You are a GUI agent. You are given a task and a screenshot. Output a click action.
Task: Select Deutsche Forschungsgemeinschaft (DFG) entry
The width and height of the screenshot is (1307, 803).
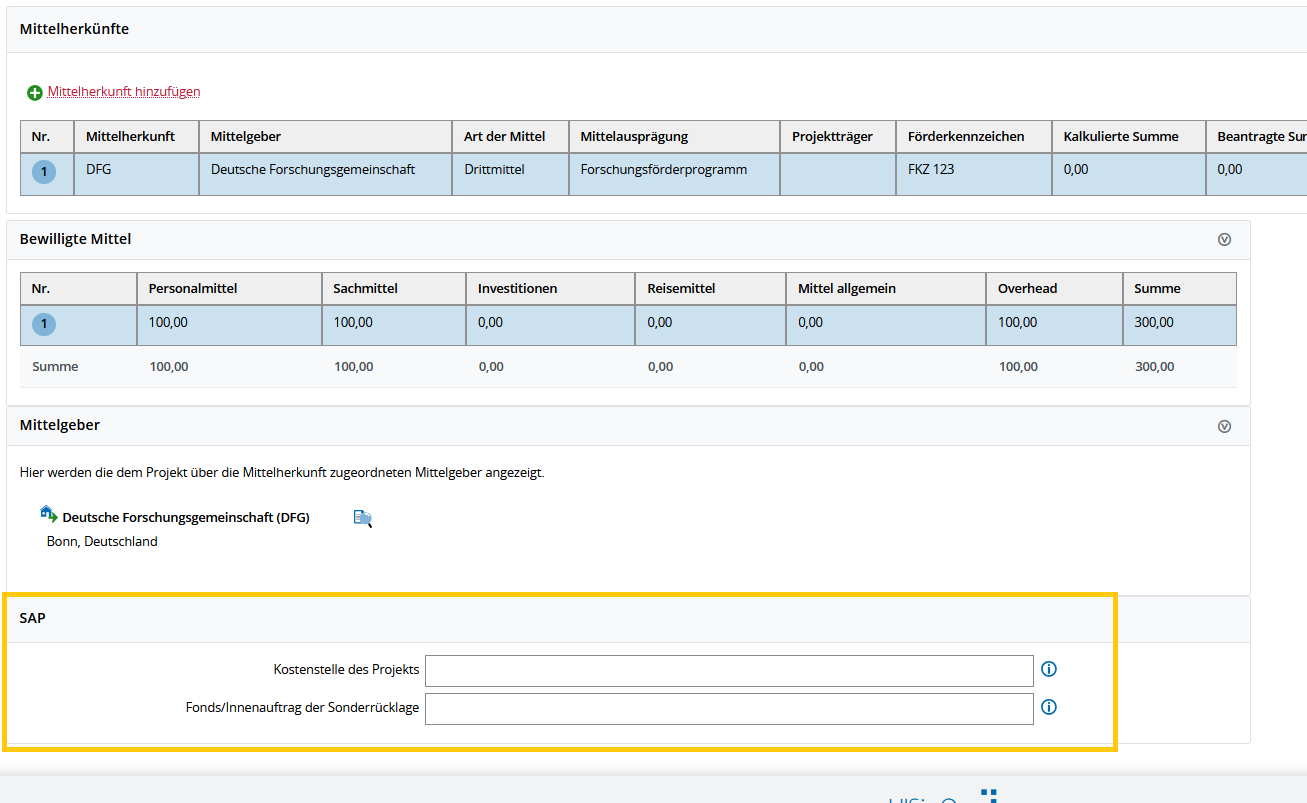tap(186, 517)
